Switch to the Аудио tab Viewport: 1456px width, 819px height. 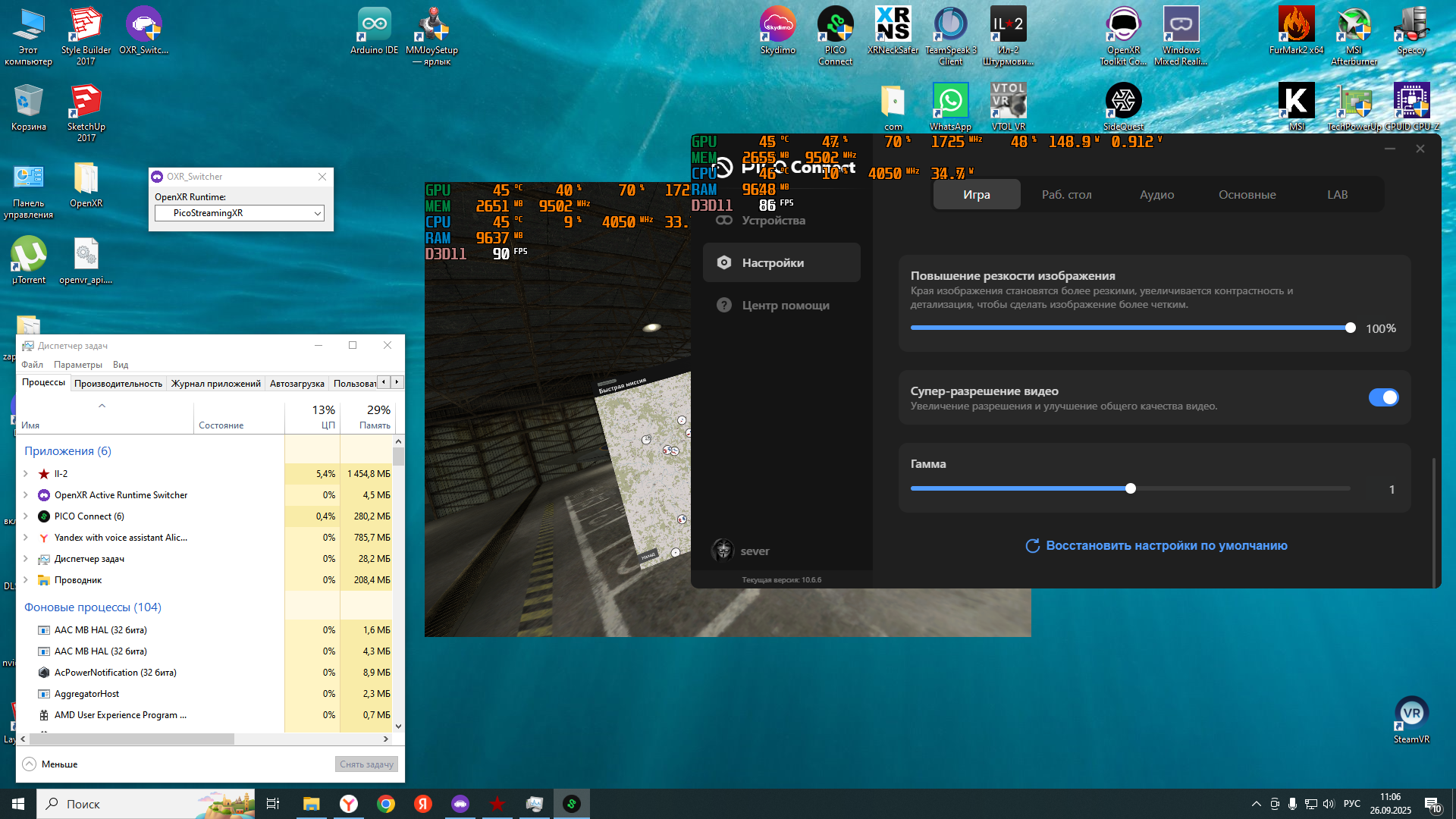[x=1156, y=195]
